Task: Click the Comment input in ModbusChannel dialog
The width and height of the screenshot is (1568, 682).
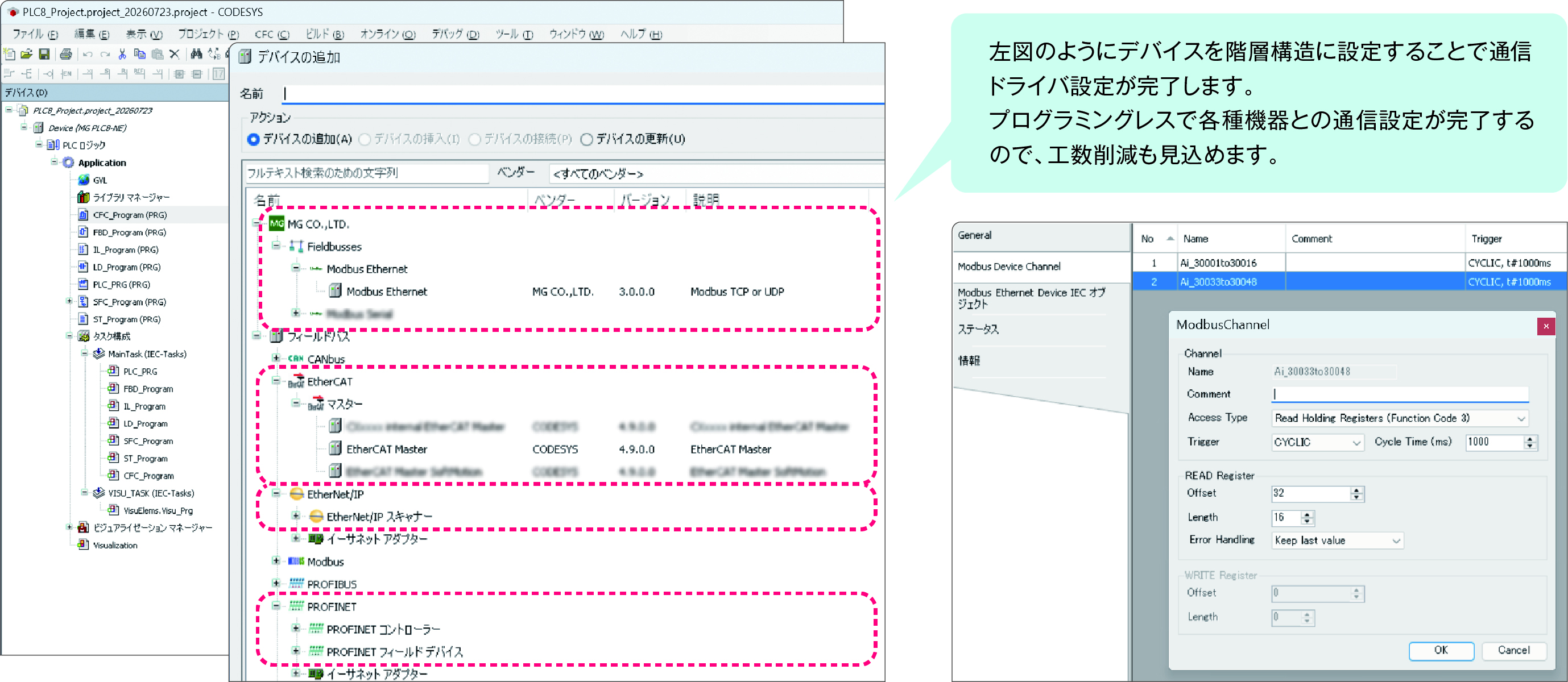Action: [x=1400, y=394]
